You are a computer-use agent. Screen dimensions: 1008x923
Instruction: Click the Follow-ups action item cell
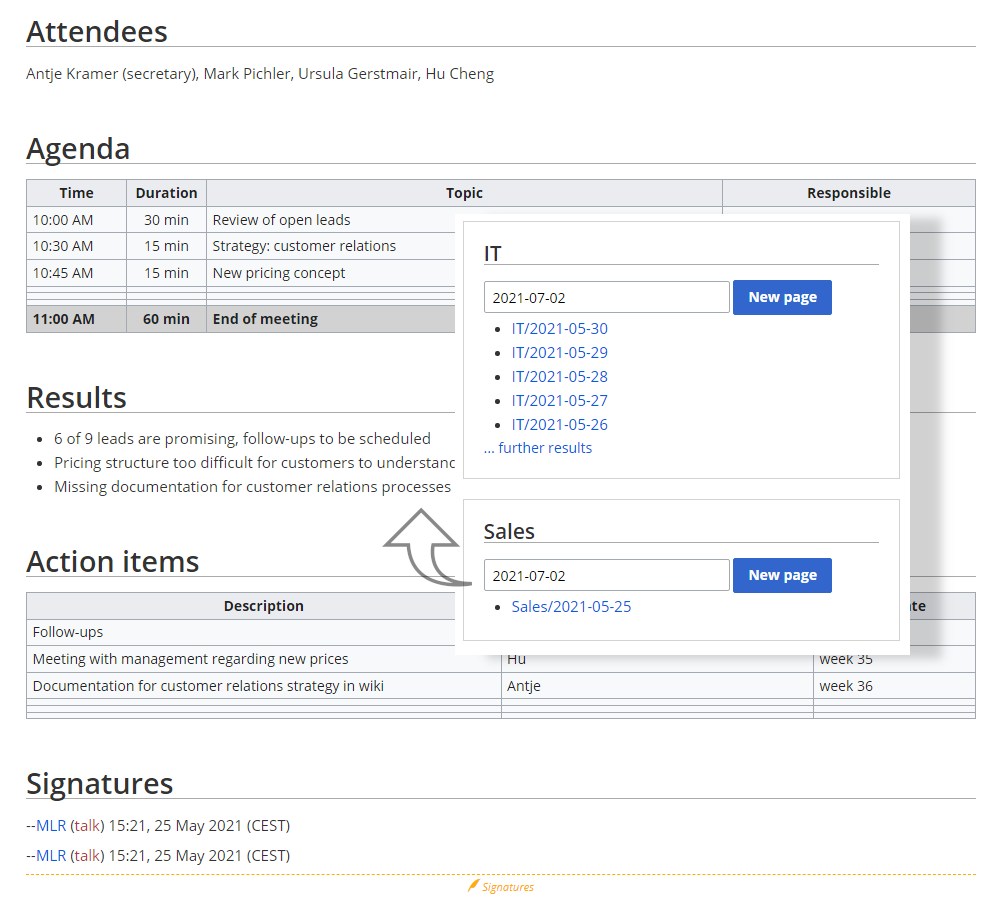(241, 632)
